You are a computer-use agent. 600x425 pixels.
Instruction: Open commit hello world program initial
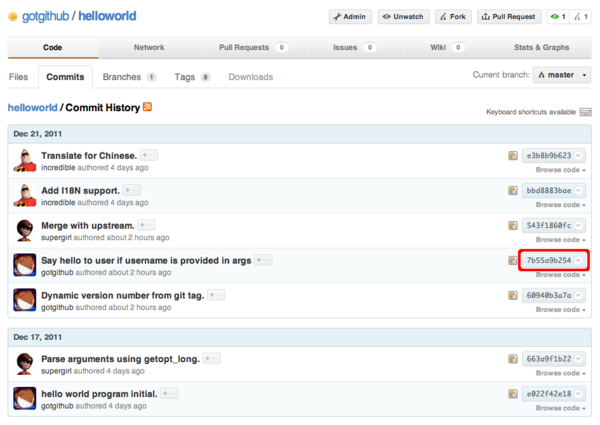(99, 394)
